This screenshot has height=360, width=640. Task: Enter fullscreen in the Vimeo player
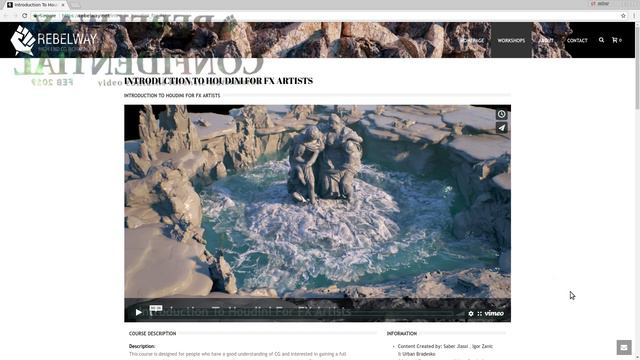tap(480, 313)
